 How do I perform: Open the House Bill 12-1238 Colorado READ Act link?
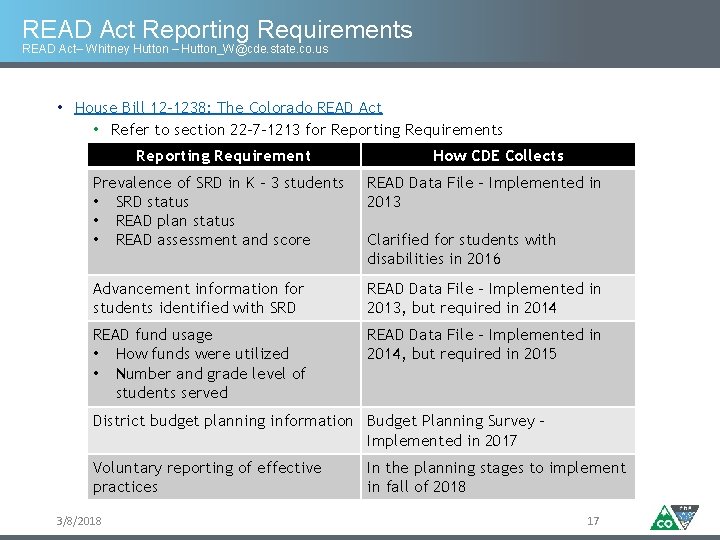click(x=228, y=107)
